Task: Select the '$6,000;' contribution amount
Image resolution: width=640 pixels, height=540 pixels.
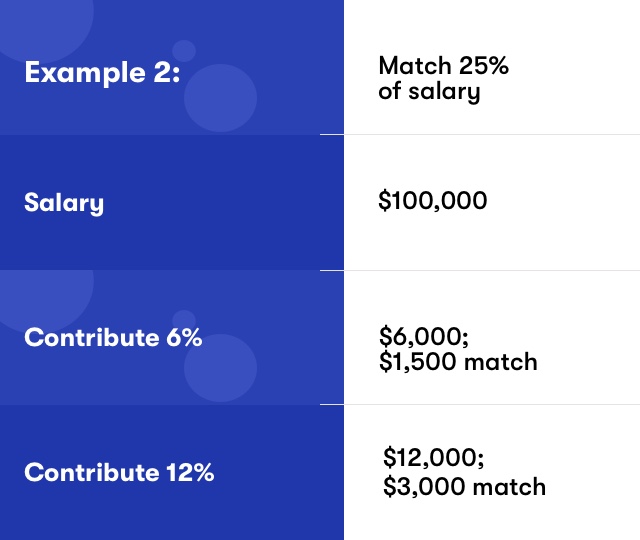Action: [424, 336]
